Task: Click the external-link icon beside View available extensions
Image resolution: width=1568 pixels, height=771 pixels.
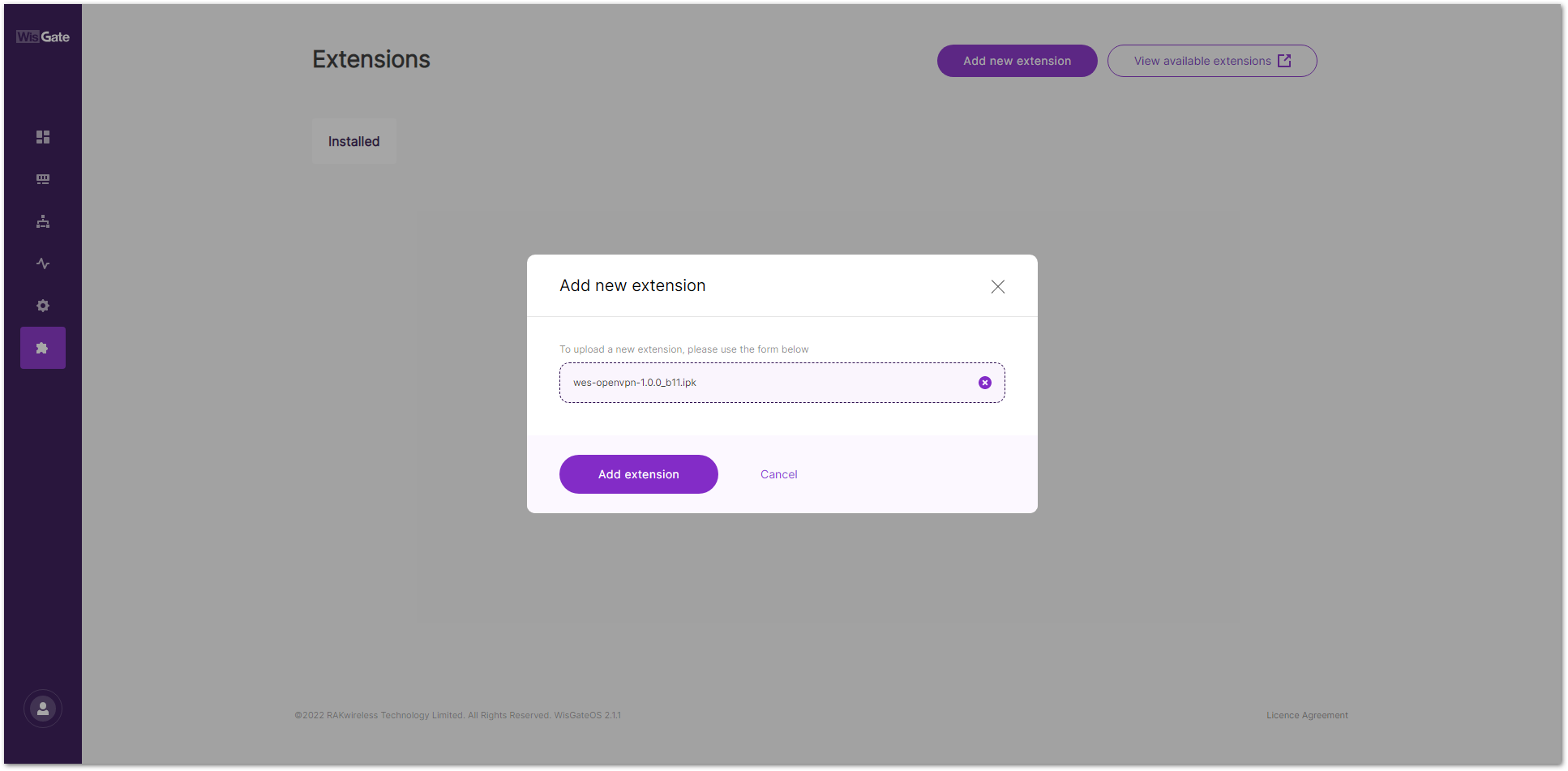Action: point(1284,61)
